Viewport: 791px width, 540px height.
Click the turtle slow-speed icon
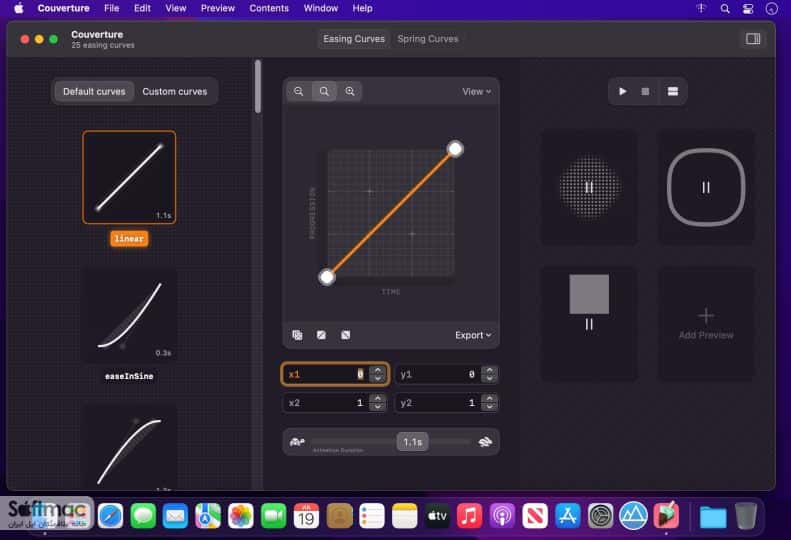tap(297, 442)
